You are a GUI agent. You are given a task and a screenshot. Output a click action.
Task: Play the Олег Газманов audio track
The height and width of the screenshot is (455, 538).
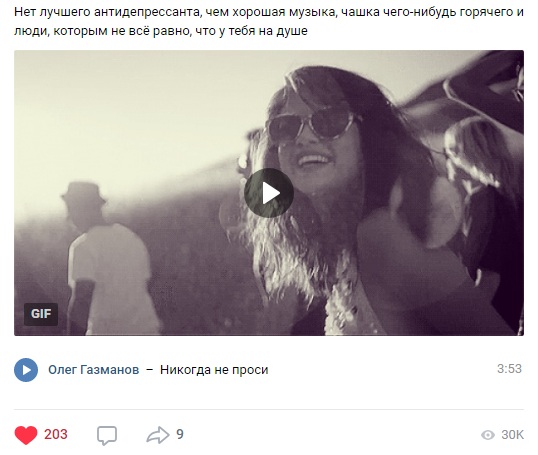(x=26, y=370)
